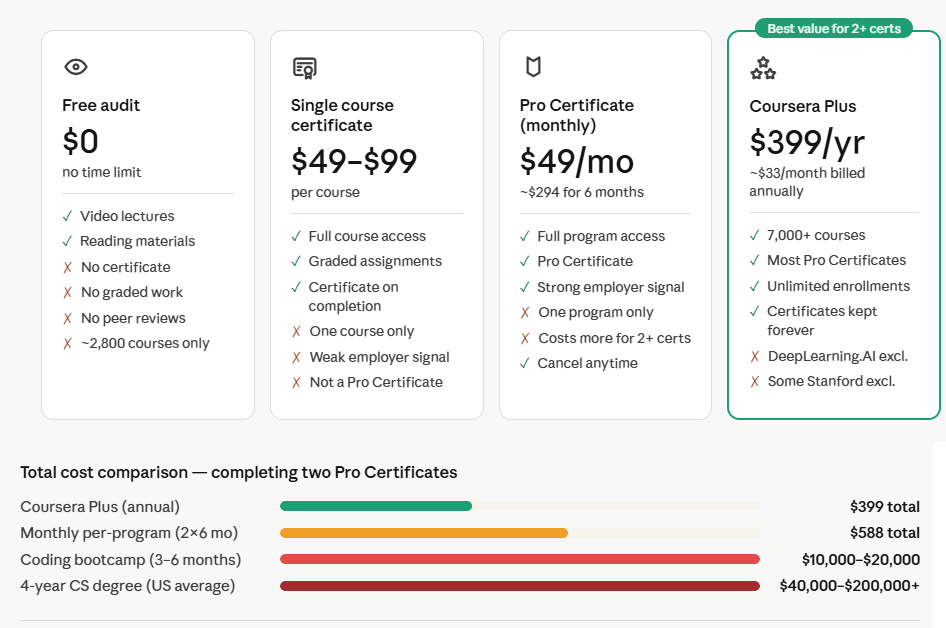Click the 'Coursera Plus (annual)' row label
The height and width of the screenshot is (628, 946).
pyautogui.click(x=100, y=507)
